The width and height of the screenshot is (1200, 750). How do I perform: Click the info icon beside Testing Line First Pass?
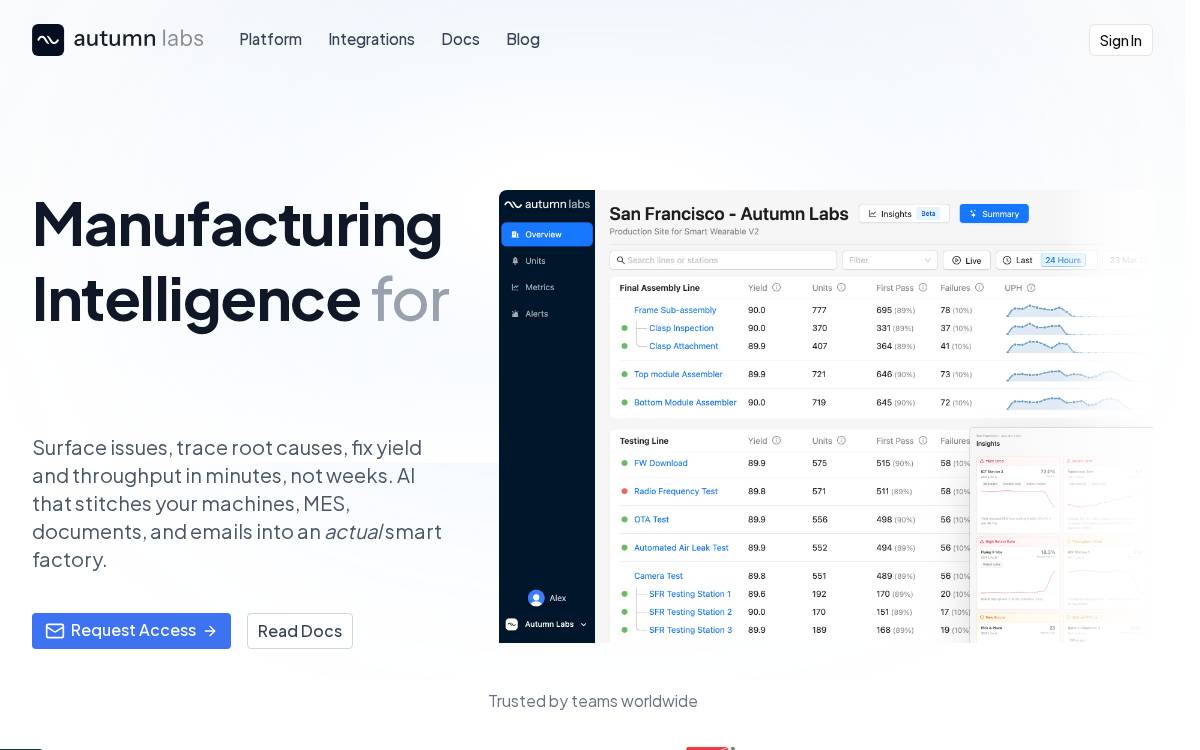coord(923,441)
